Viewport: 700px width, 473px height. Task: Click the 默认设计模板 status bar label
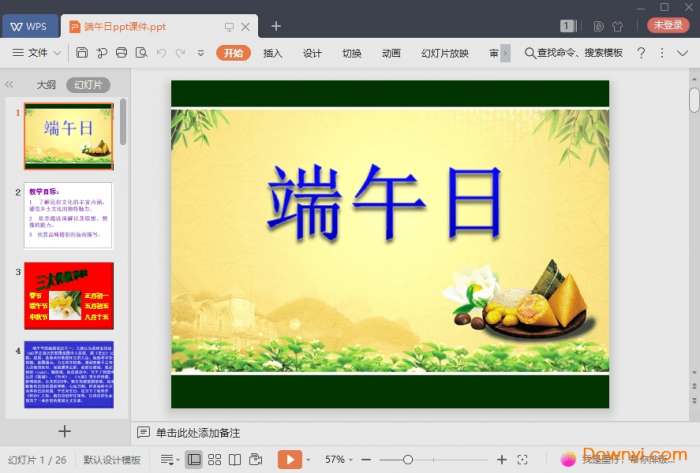(112, 460)
